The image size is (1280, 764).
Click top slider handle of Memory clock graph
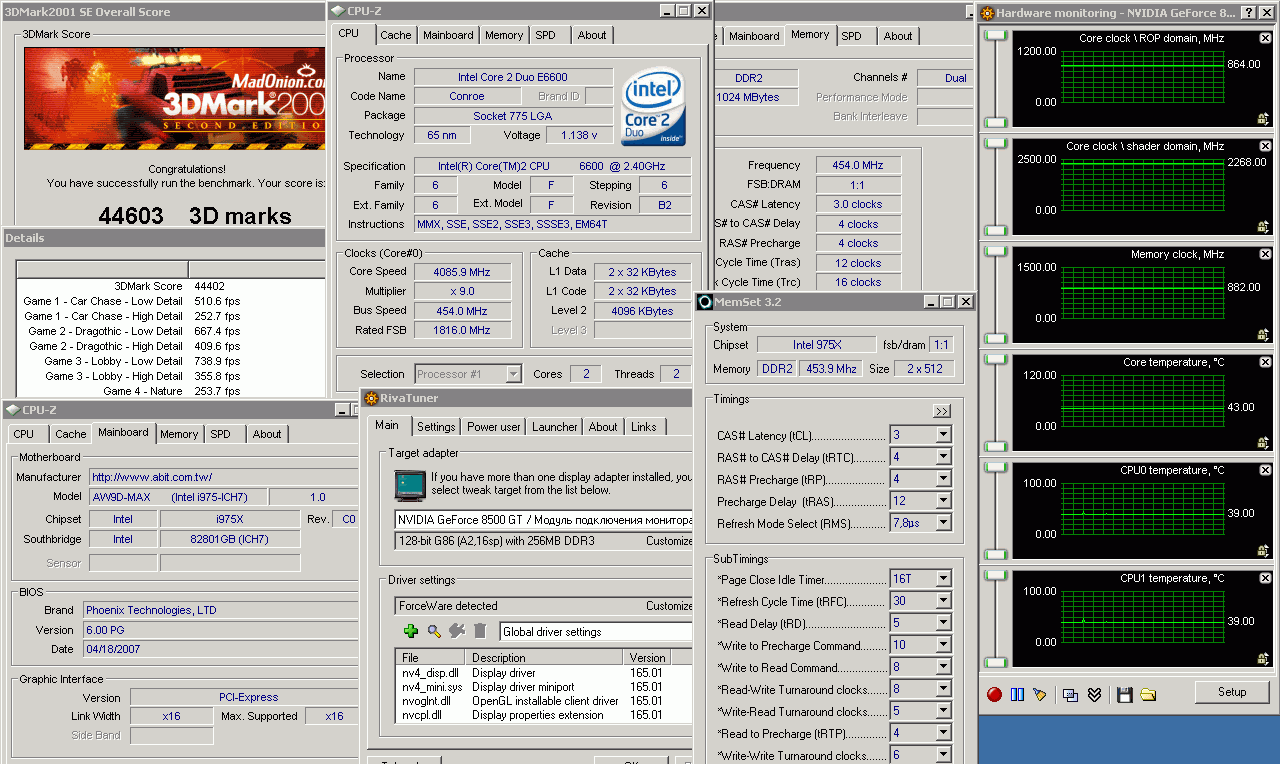pos(995,251)
